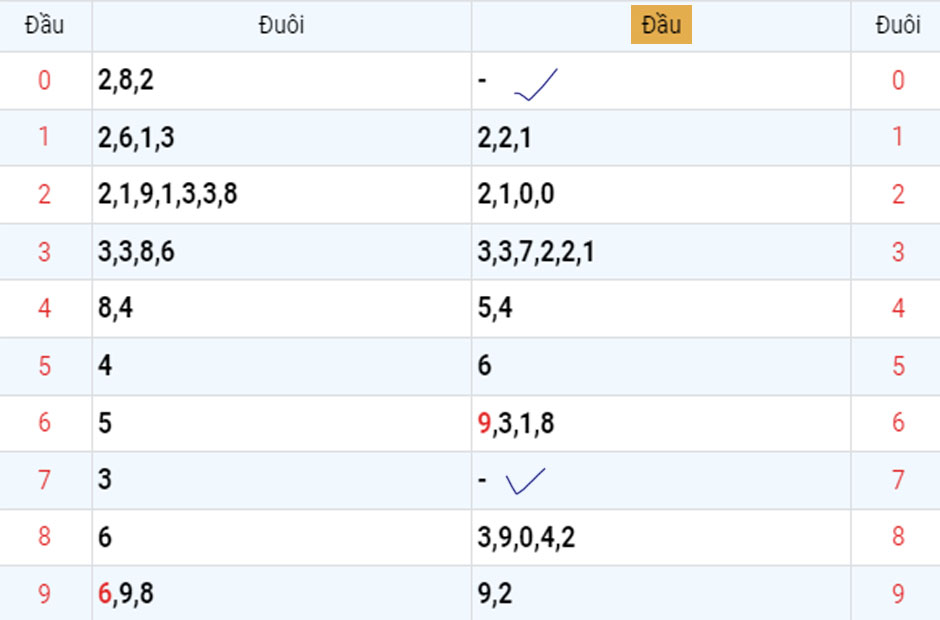Select the 2,8,2 cell
The image size is (940, 620).
(x=126, y=81)
